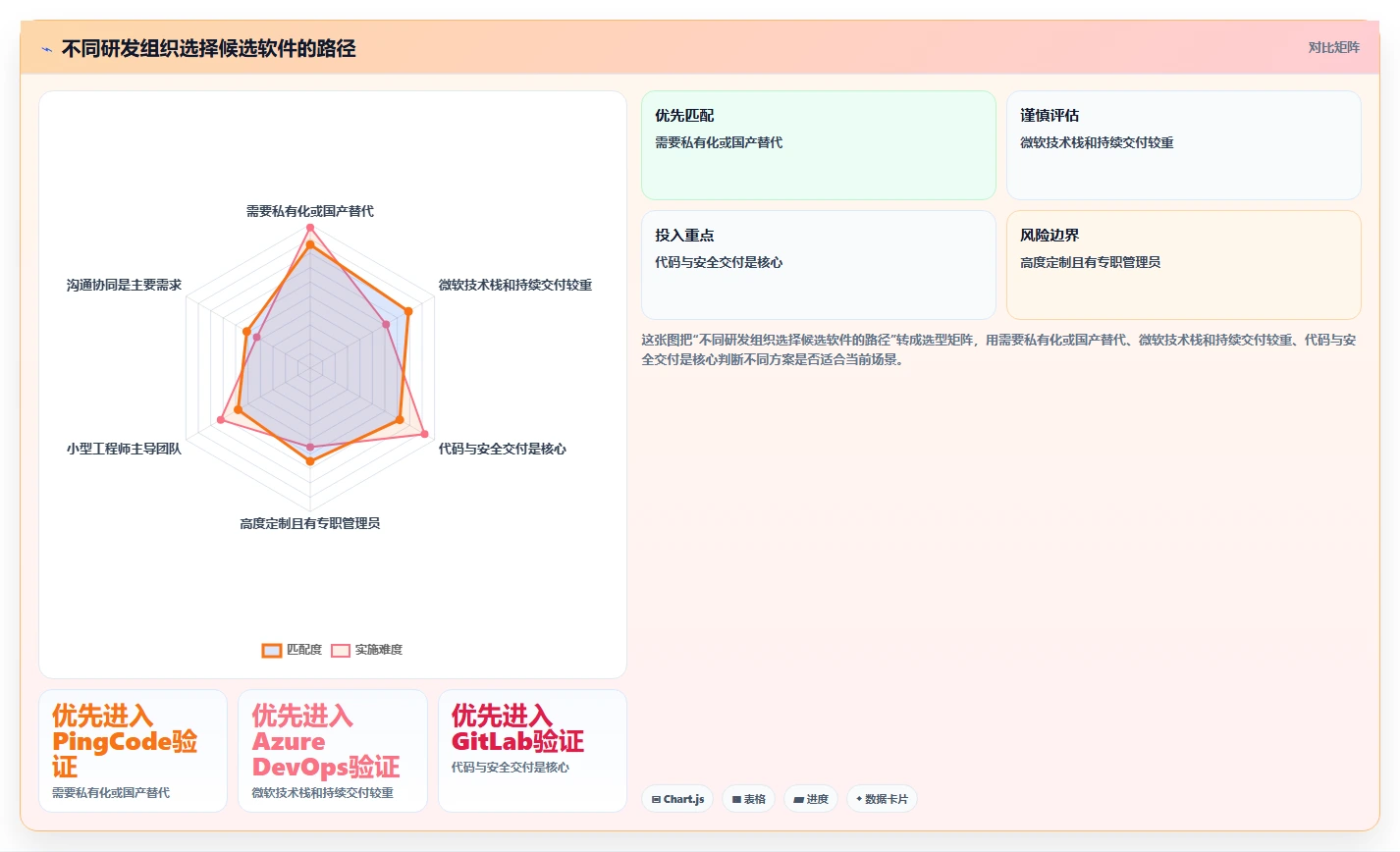The width and height of the screenshot is (1400, 852).
Task: Select the 进度 chip
Action: (811, 799)
